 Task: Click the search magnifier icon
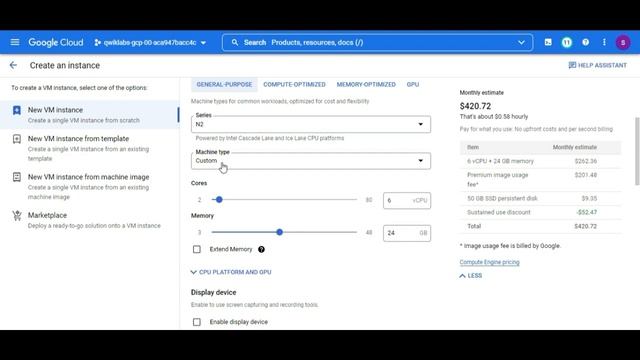coord(235,42)
